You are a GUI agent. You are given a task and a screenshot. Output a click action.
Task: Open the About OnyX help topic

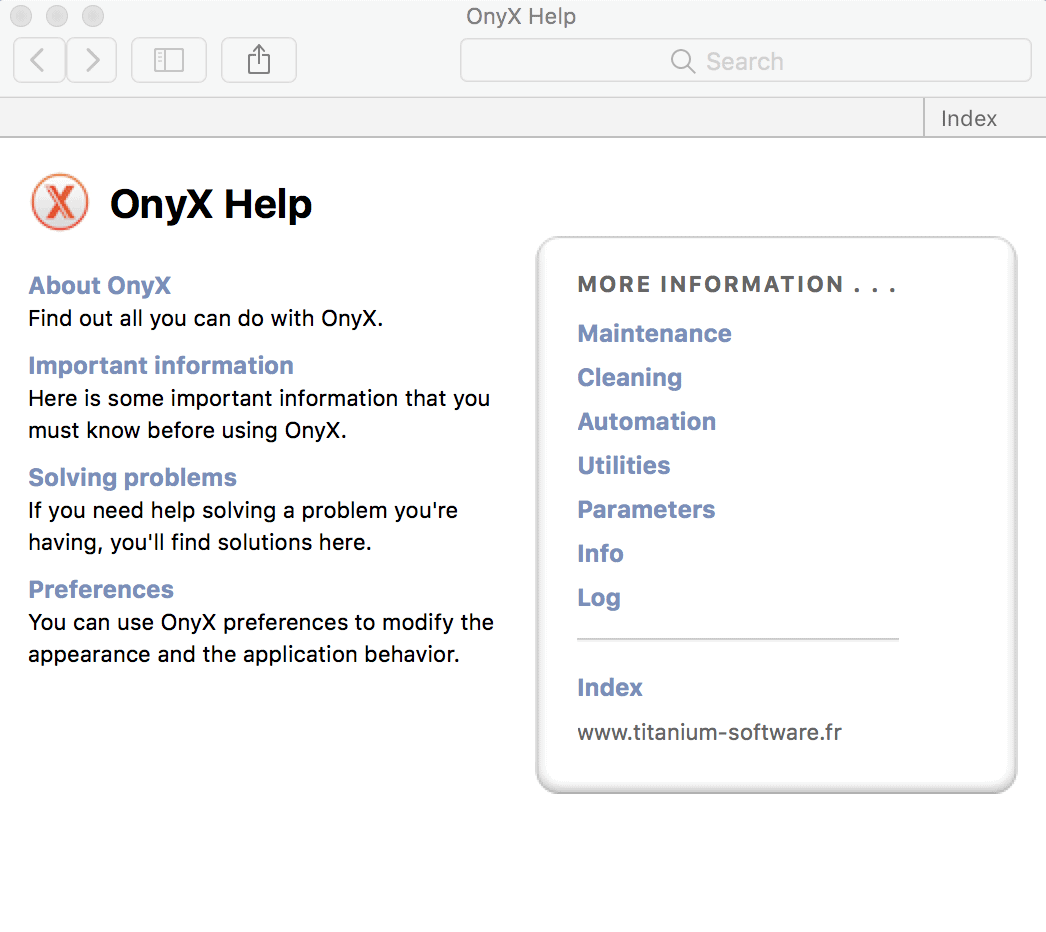click(99, 285)
